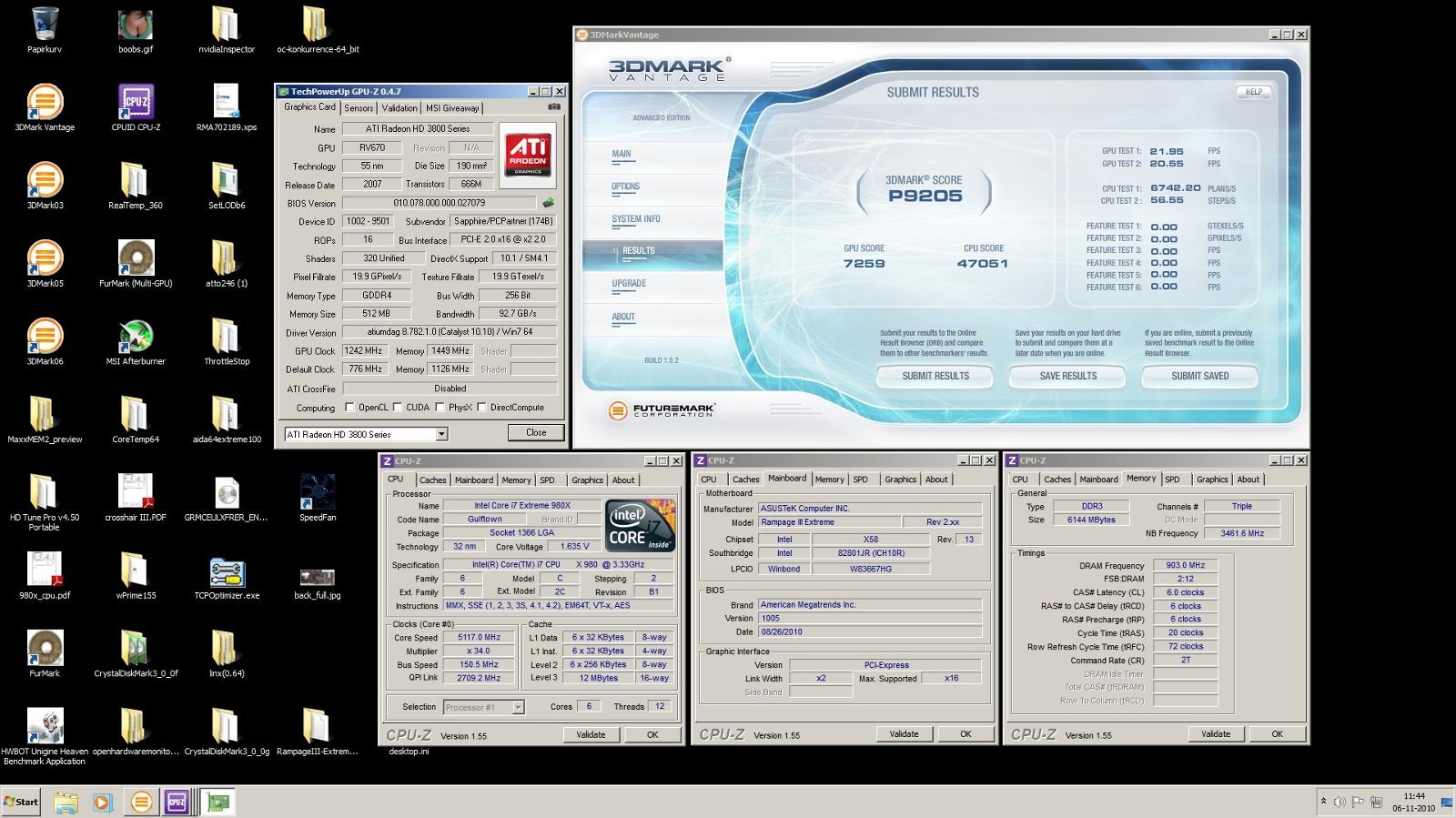Open UPGRADE in 3DMark Vantage menu

[x=629, y=284]
